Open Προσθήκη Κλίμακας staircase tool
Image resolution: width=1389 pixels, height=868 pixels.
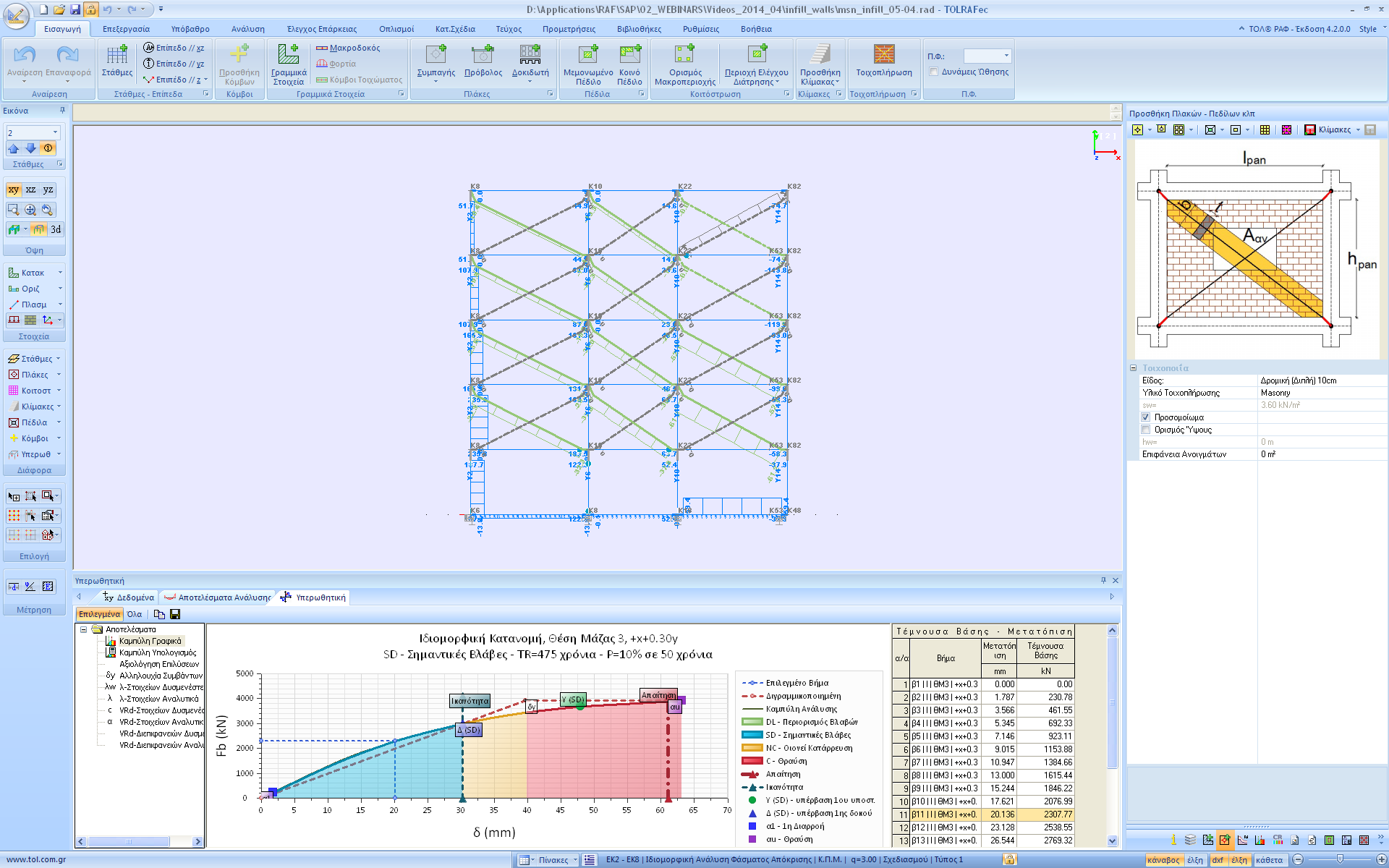click(820, 55)
